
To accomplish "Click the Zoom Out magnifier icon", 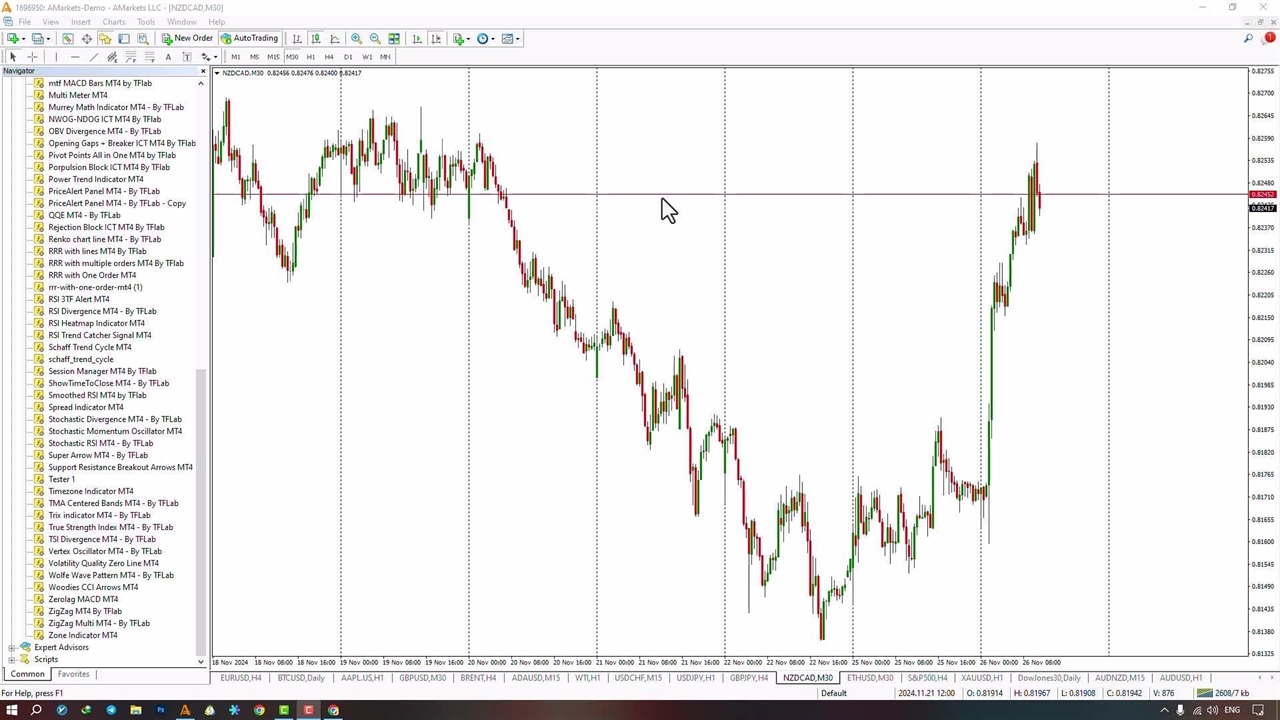I will coord(375,39).
